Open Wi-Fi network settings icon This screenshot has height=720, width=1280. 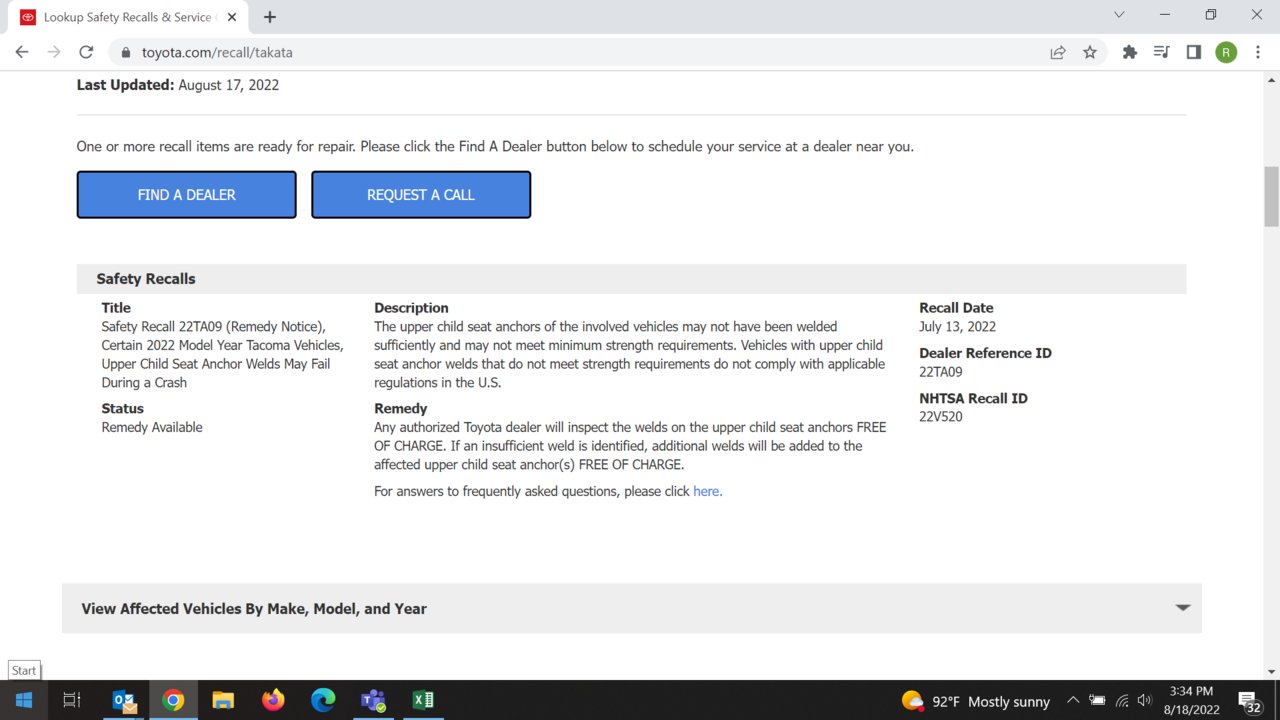(1122, 701)
